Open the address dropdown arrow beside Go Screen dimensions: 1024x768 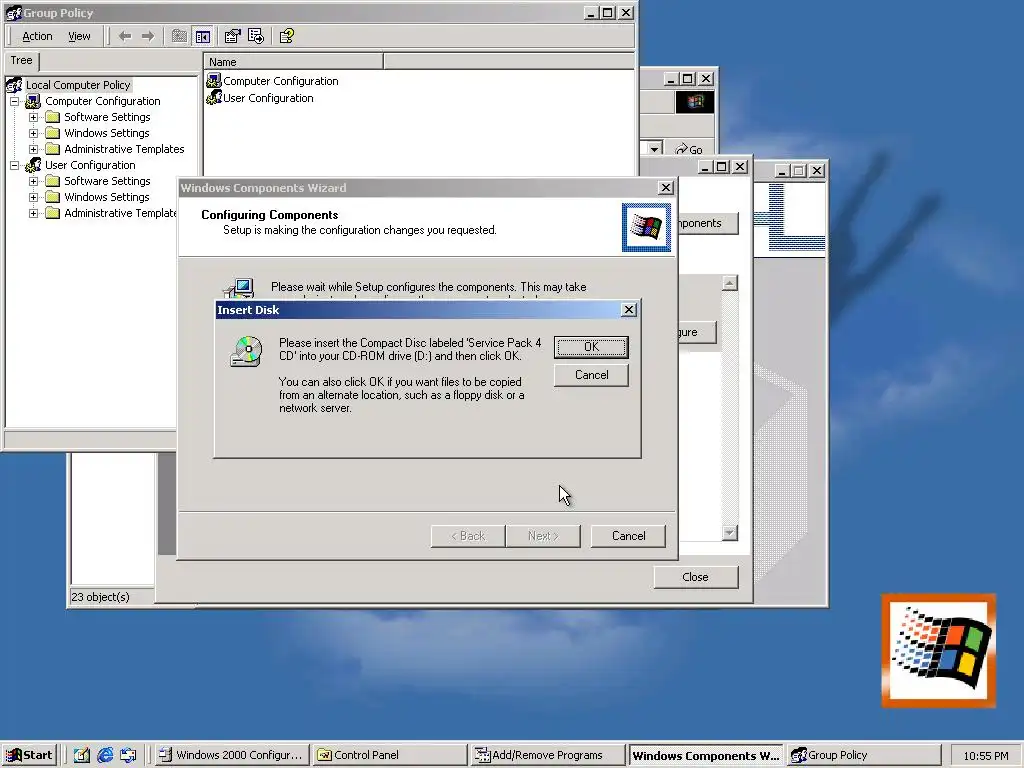click(x=654, y=149)
